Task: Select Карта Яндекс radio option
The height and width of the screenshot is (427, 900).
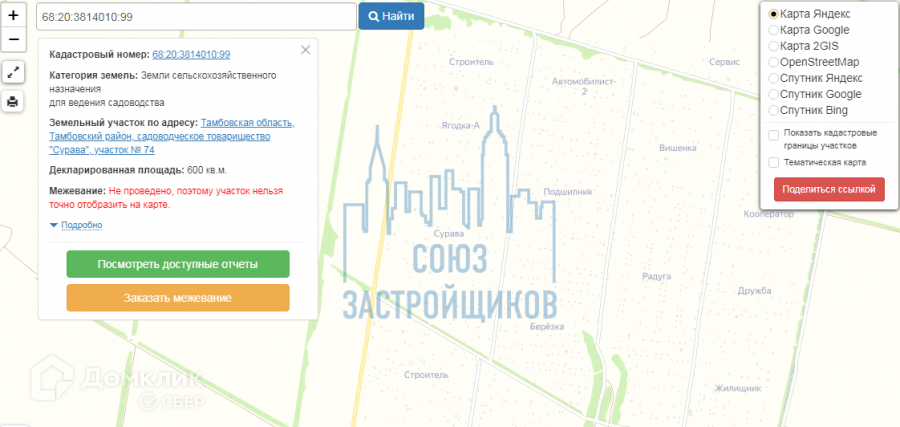Action: coord(774,14)
